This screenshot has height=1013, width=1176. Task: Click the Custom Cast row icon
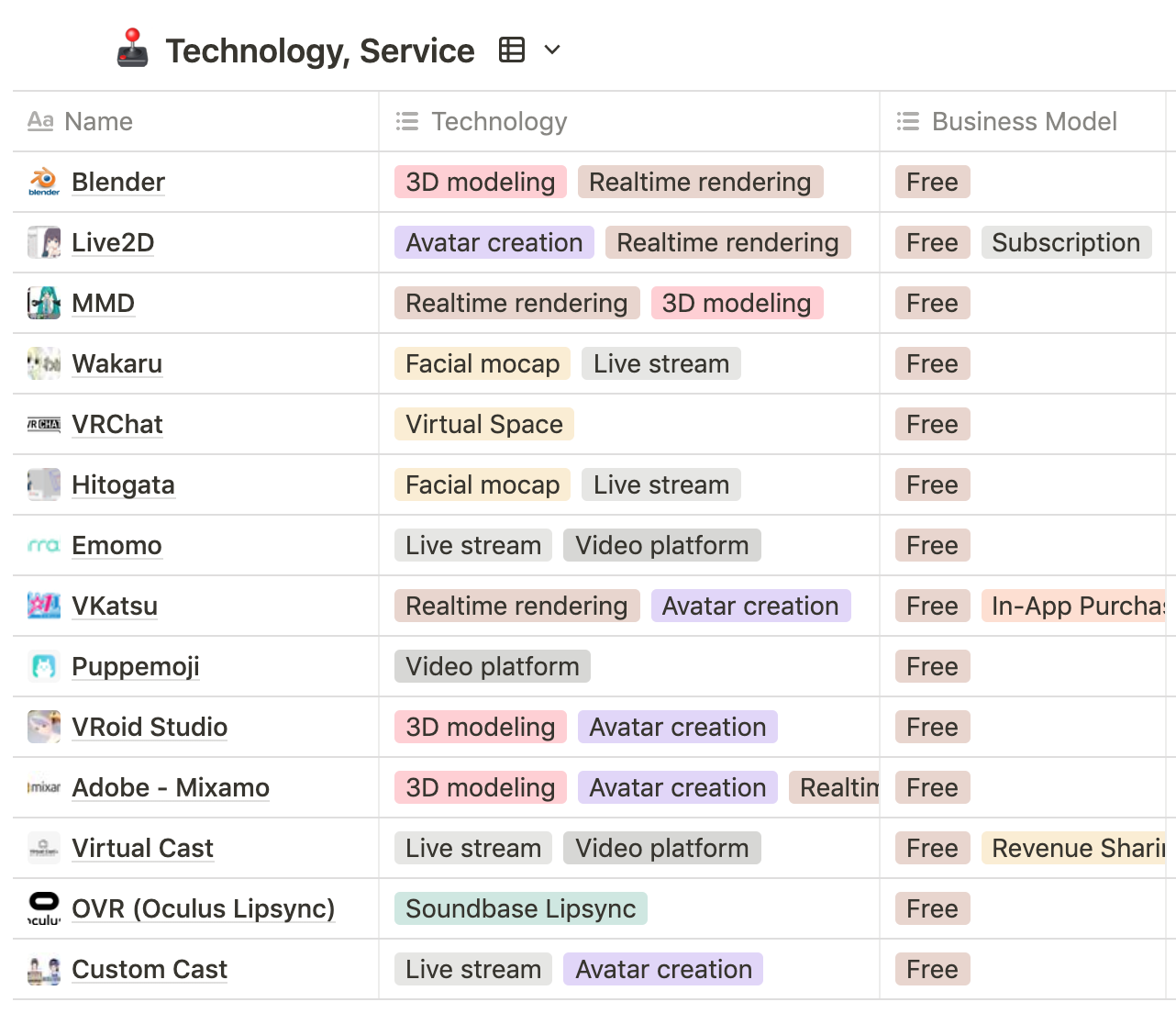44,969
